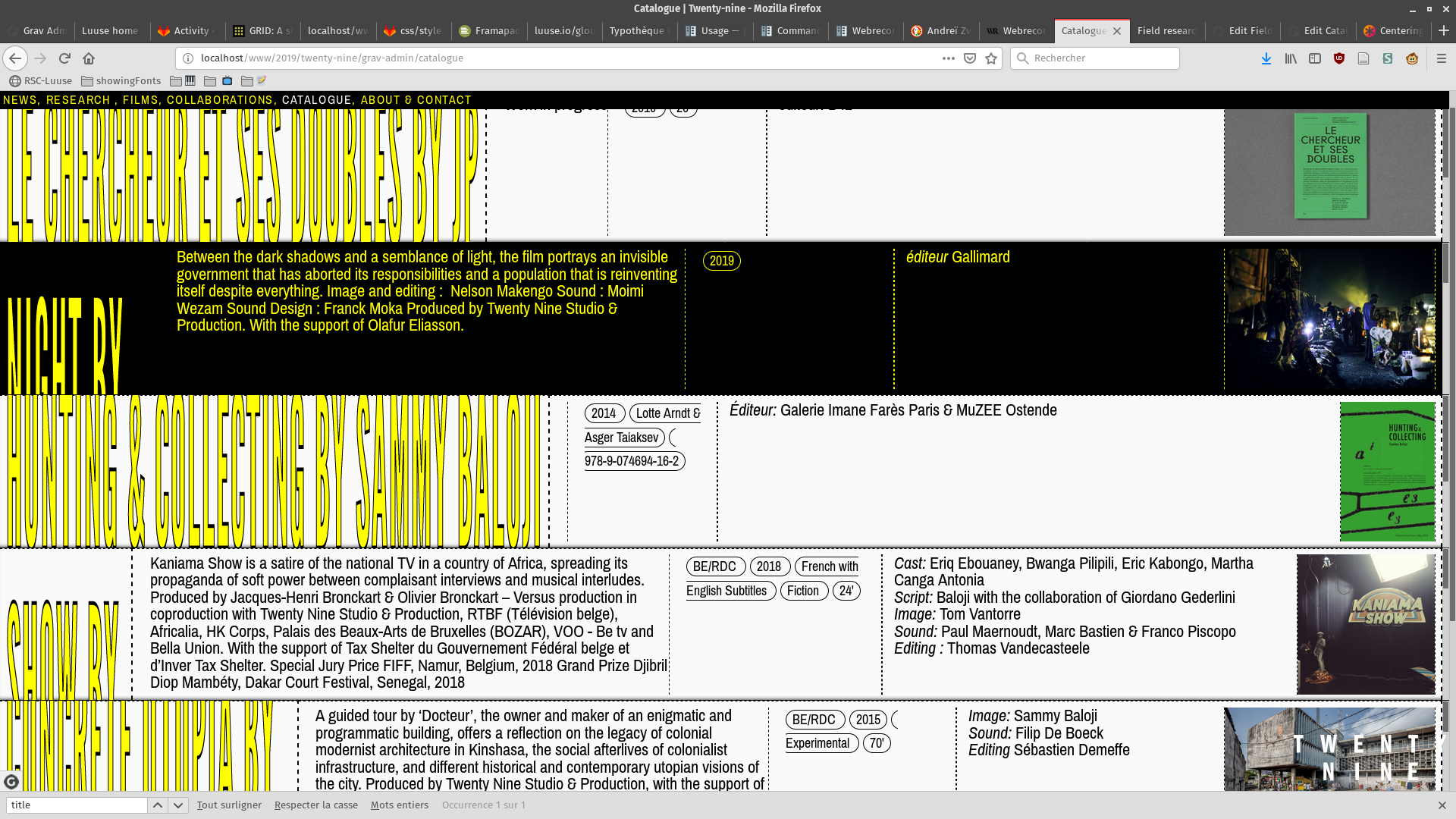The height and width of the screenshot is (819, 1456).
Task: Save the page to Pocket
Action: pyautogui.click(x=970, y=58)
